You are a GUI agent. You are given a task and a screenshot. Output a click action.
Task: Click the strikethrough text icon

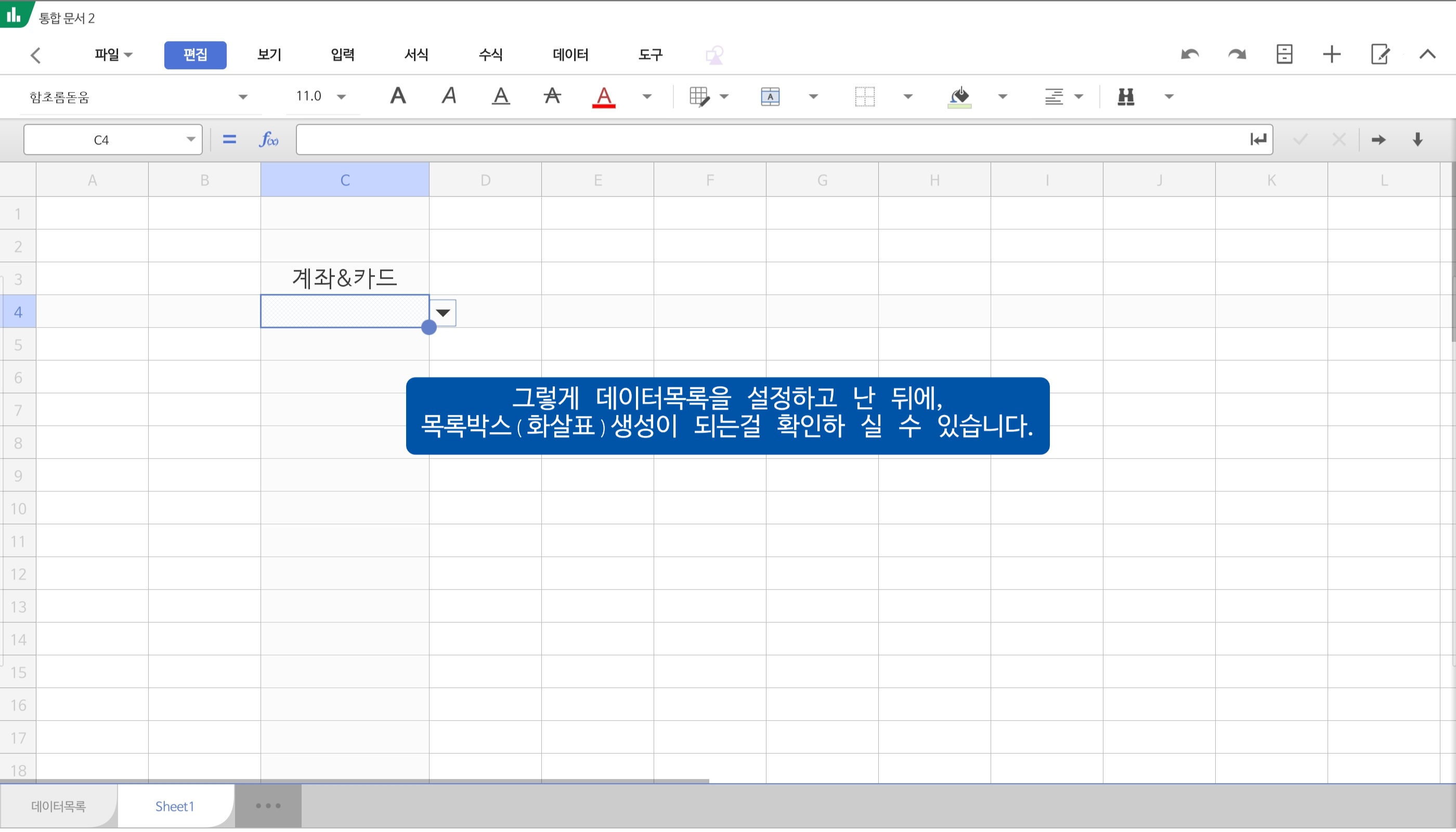pos(552,97)
